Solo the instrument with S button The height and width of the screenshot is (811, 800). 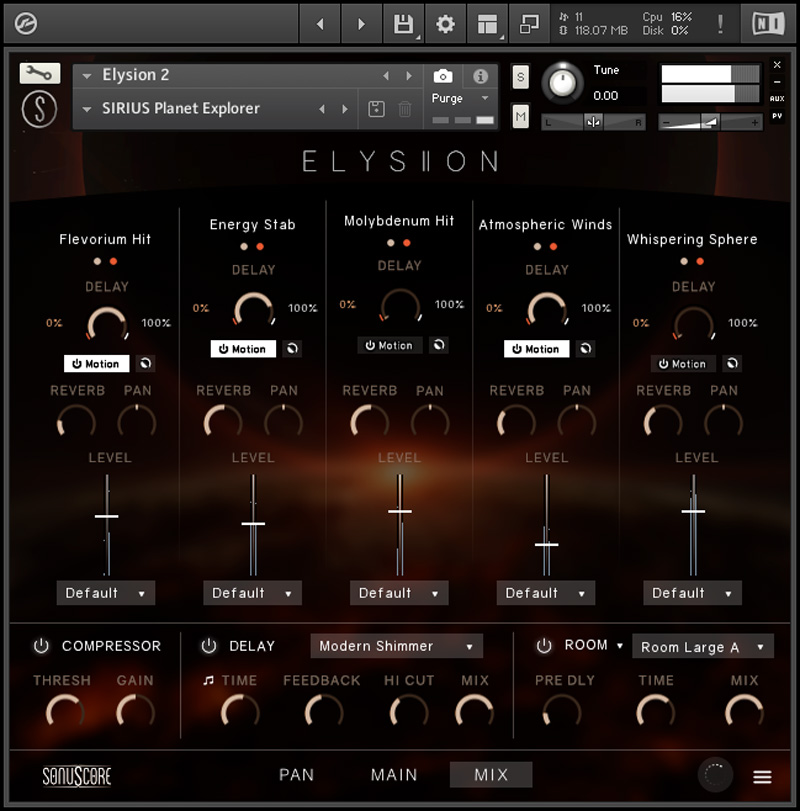pyautogui.click(x=520, y=77)
